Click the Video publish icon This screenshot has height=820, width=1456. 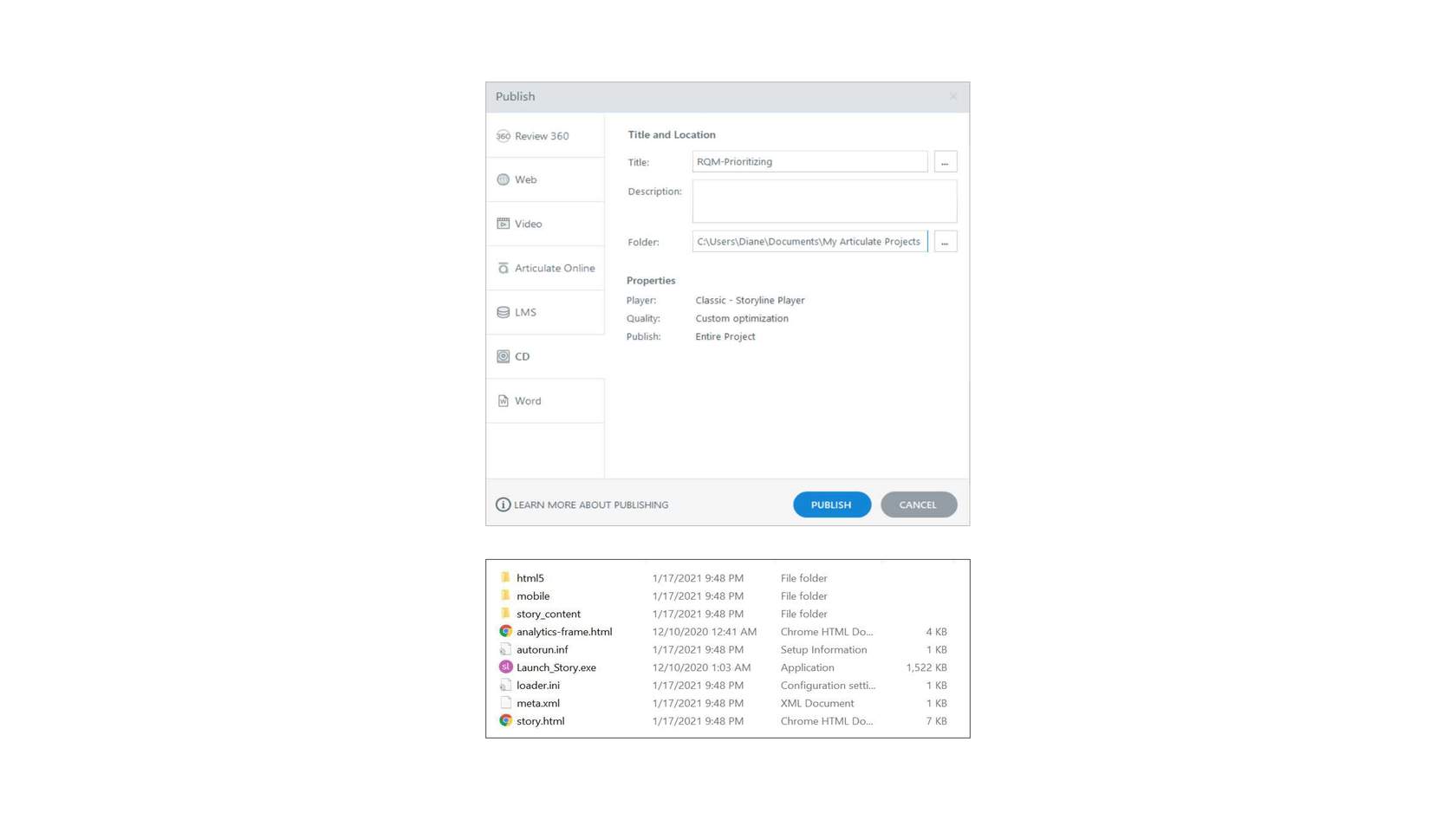503,224
